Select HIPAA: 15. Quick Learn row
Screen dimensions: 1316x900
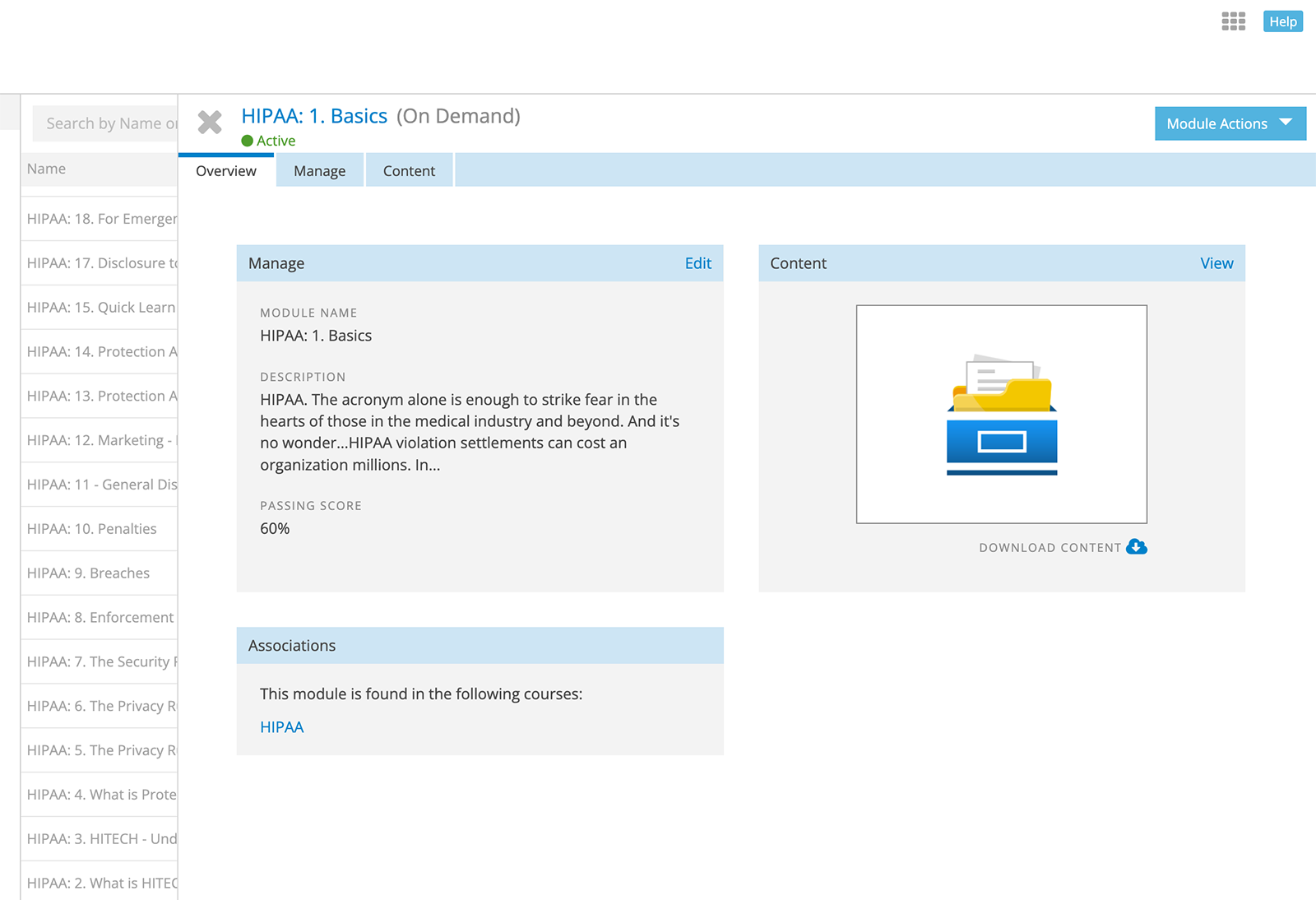click(100, 308)
